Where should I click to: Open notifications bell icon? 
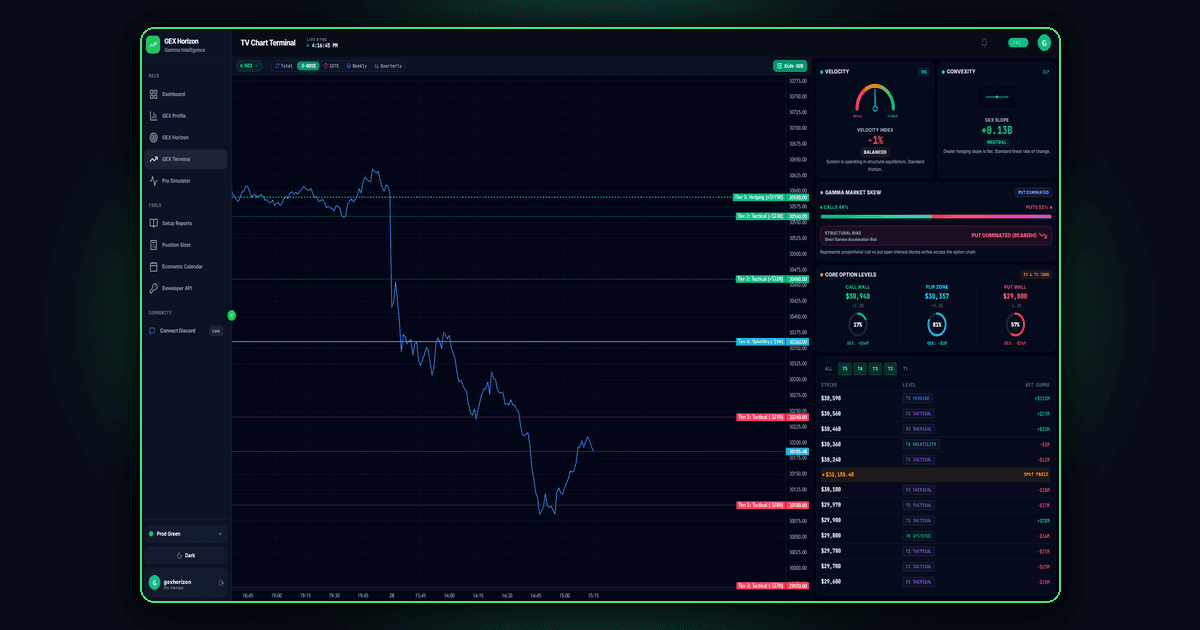[x=984, y=43]
